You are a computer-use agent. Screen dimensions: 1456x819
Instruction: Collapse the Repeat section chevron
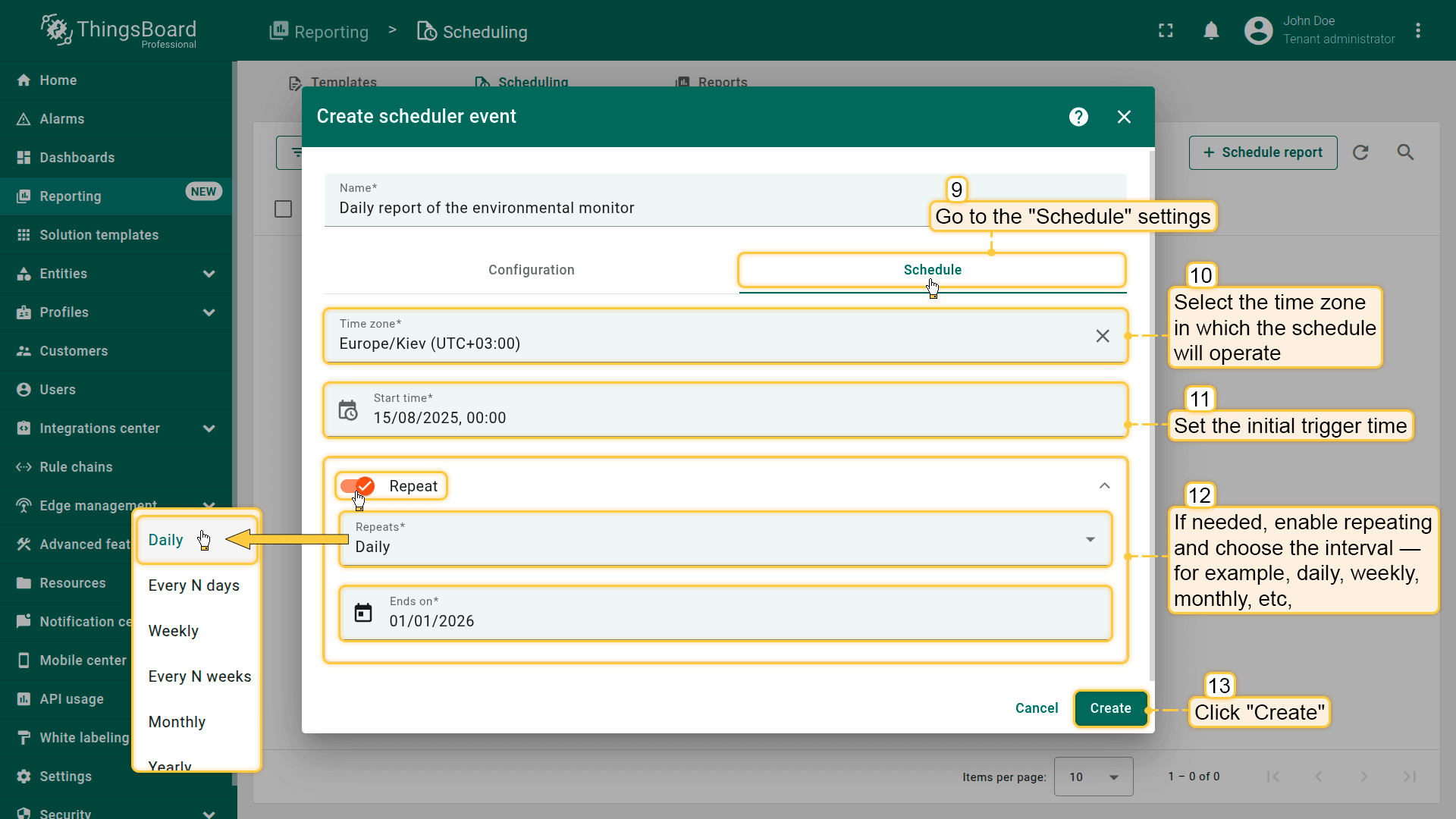[x=1104, y=486]
